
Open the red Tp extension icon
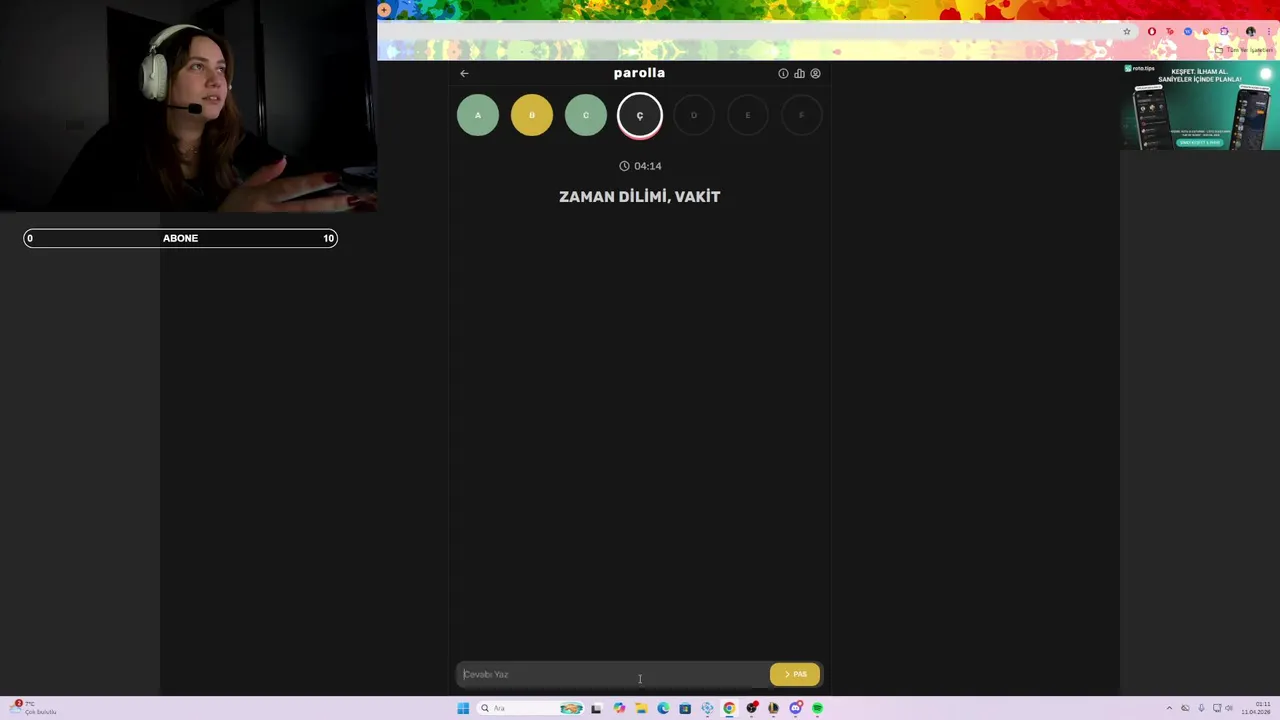(x=1170, y=31)
